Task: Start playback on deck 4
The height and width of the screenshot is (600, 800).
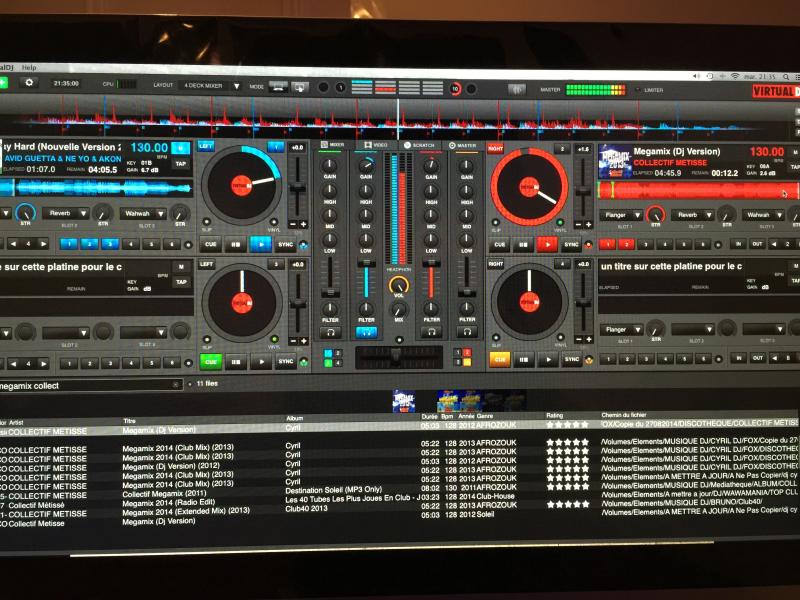Action: 547,360
